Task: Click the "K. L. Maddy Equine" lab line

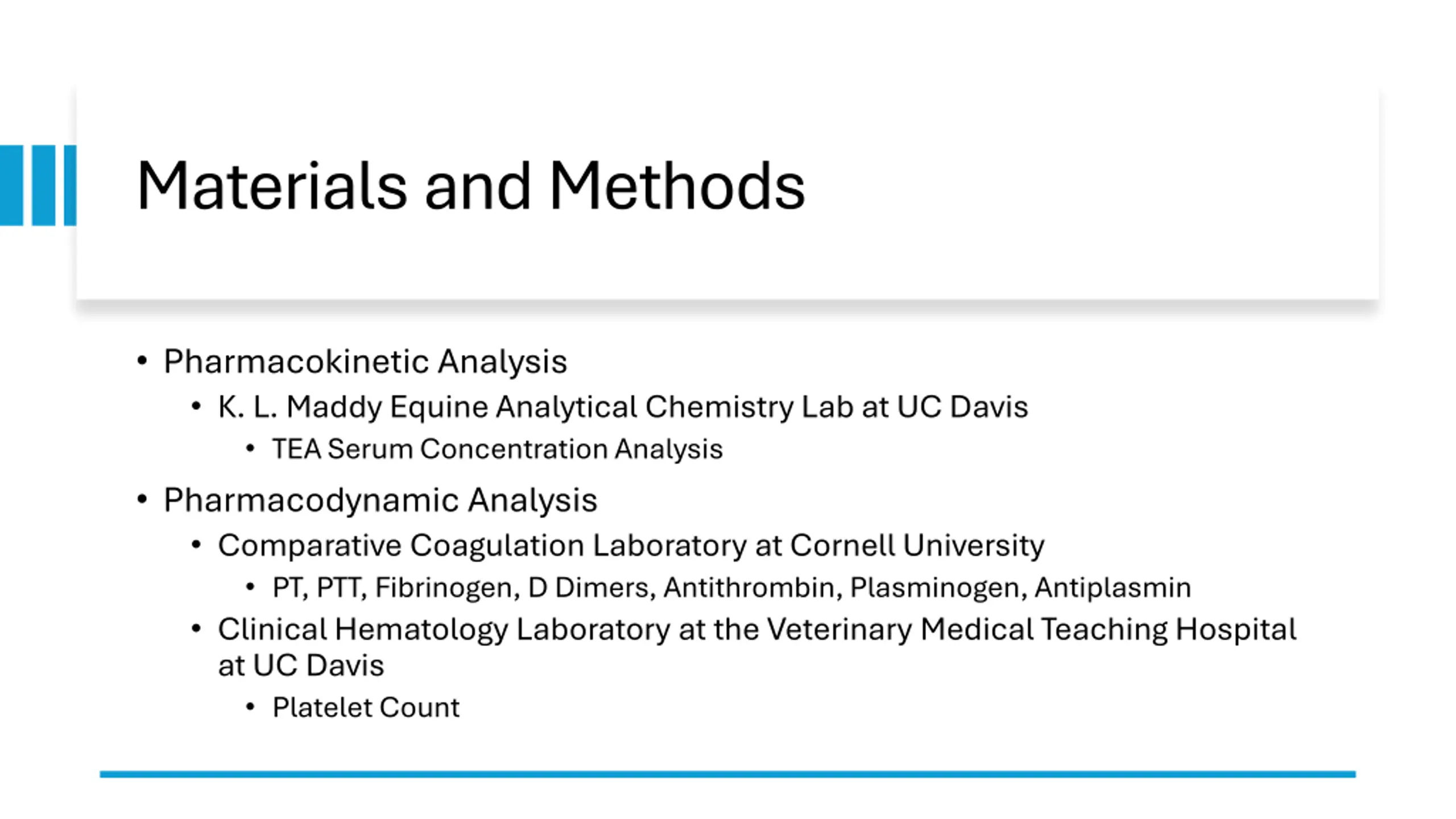Action: click(x=623, y=407)
